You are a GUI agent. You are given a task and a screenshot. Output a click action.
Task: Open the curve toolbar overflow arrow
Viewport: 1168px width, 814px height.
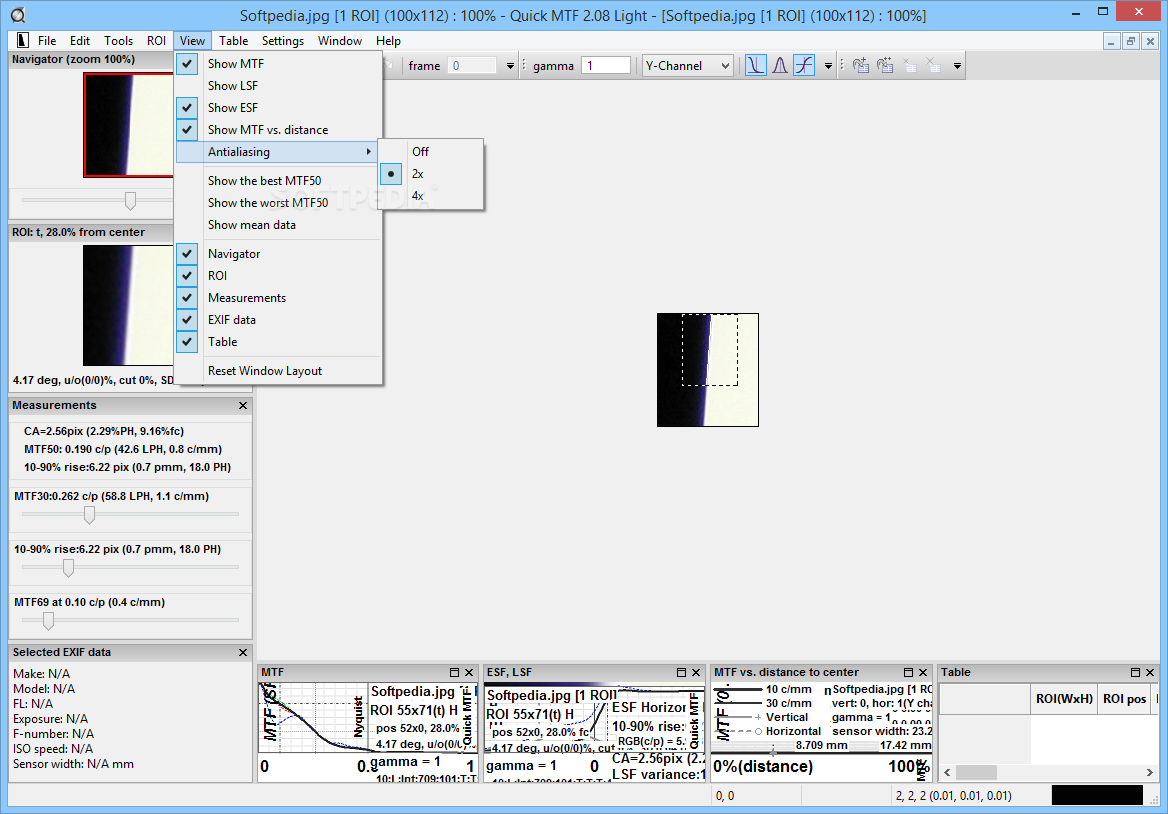coord(828,66)
